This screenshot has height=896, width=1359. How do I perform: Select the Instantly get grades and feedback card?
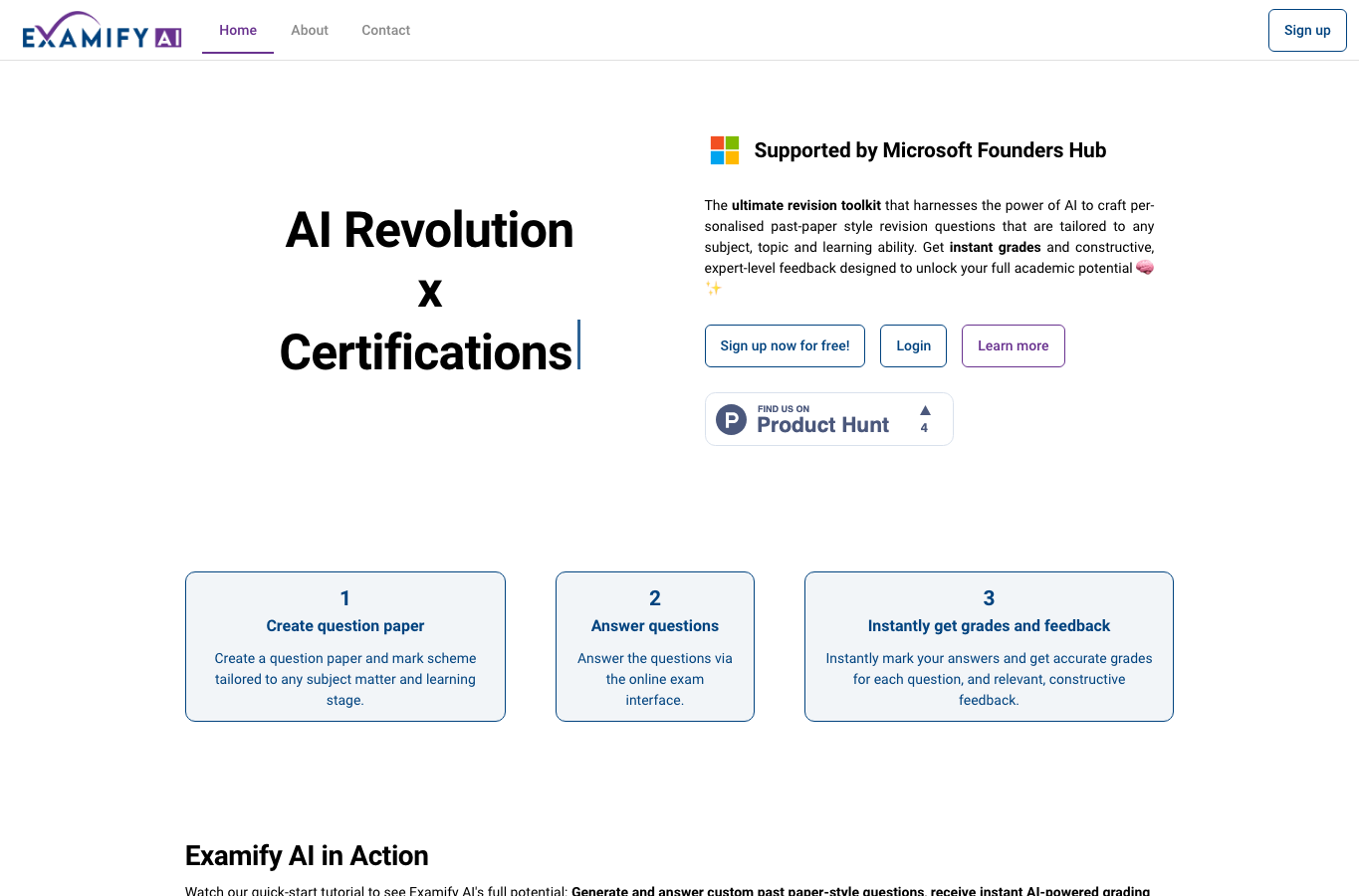989,646
